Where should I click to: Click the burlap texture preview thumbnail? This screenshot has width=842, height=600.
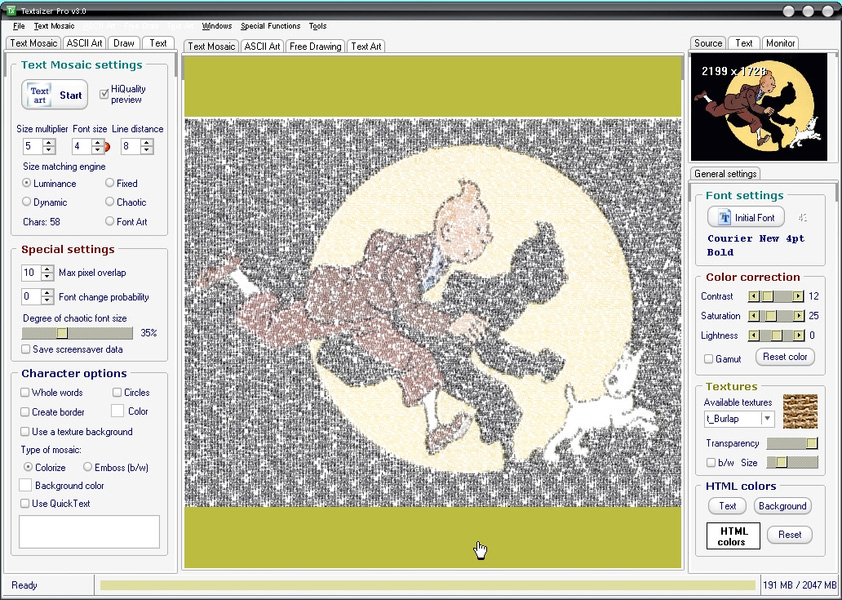(800, 410)
